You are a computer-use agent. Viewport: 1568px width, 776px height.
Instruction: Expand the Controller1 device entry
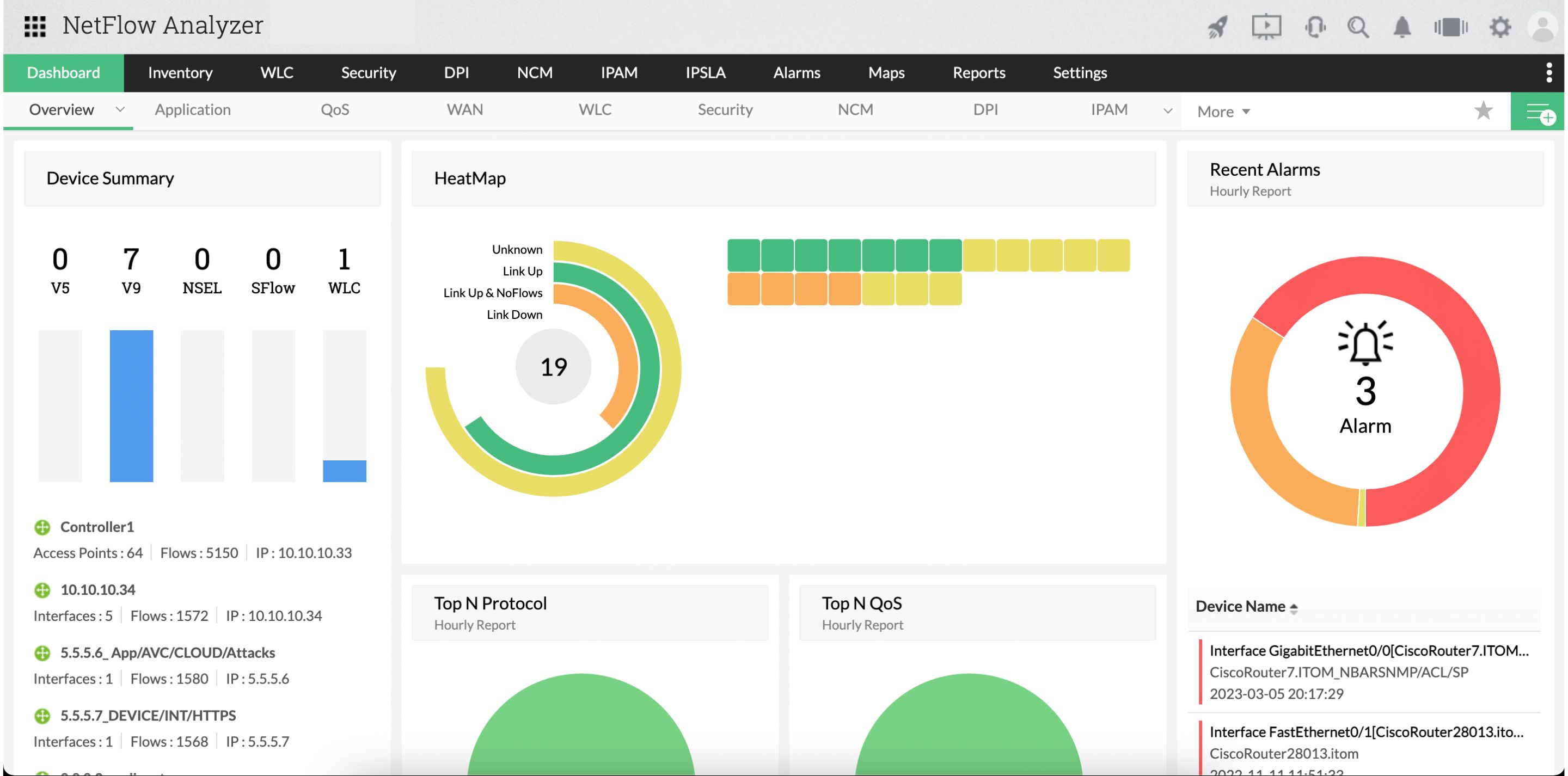42,527
